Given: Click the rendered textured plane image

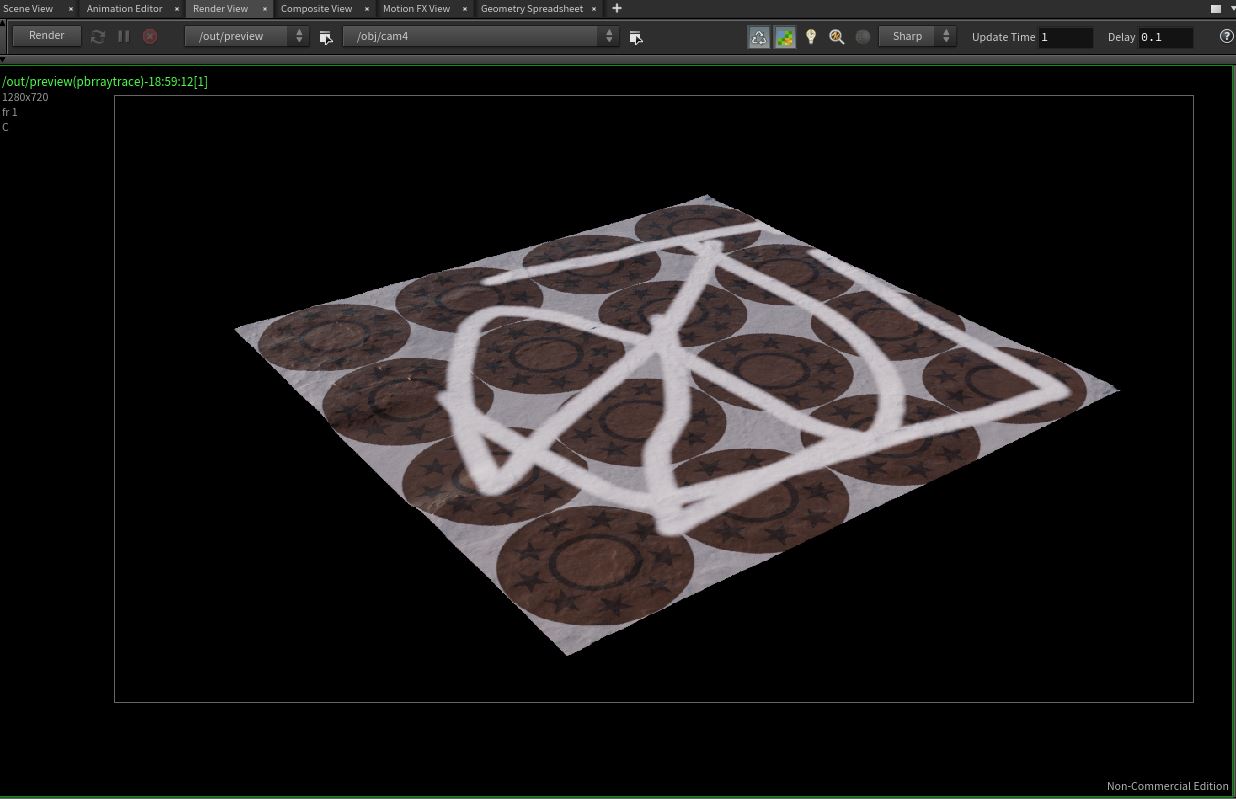Looking at the screenshot, I should (x=676, y=425).
